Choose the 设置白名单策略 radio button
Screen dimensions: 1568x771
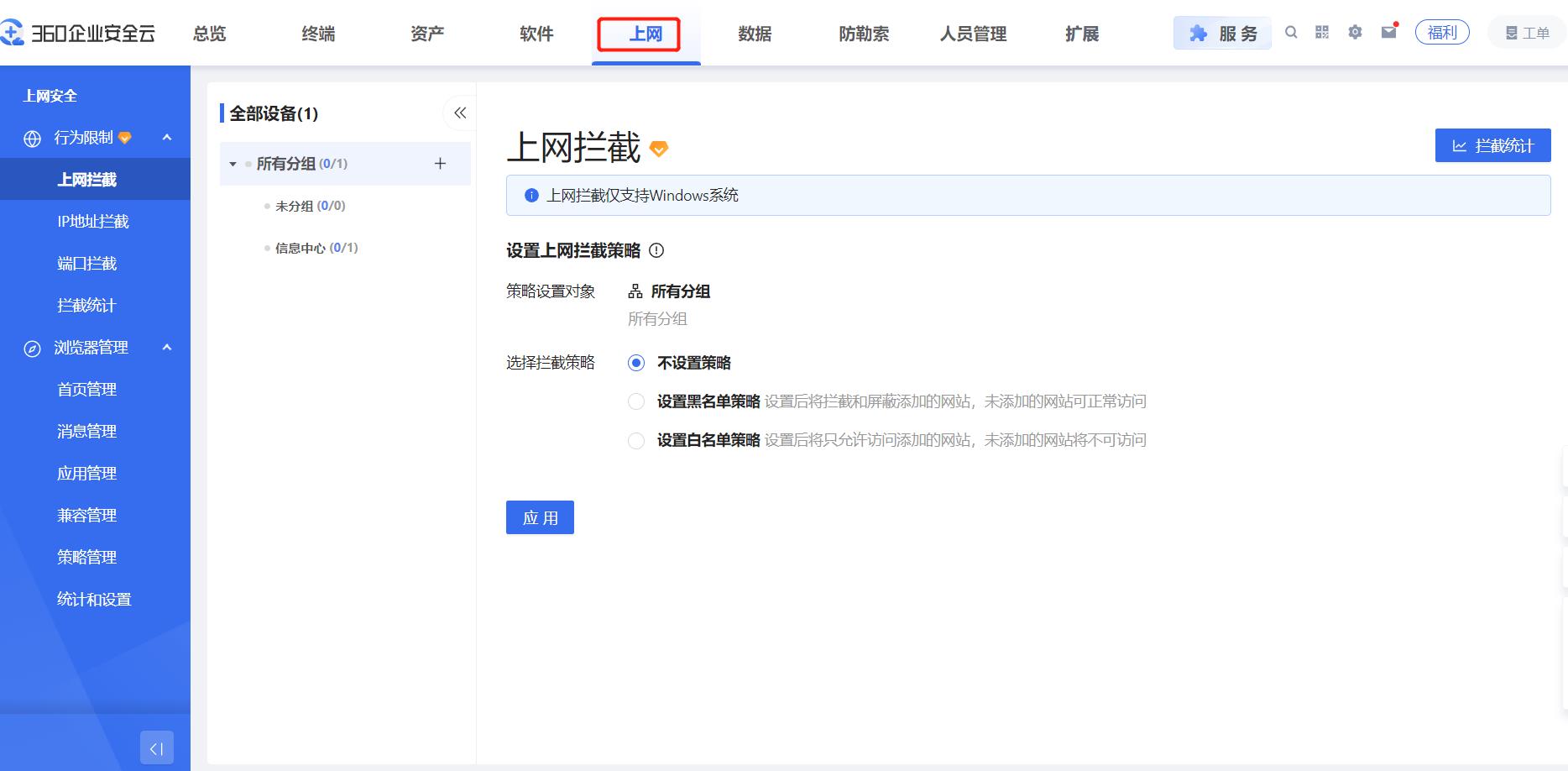[636, 440]
